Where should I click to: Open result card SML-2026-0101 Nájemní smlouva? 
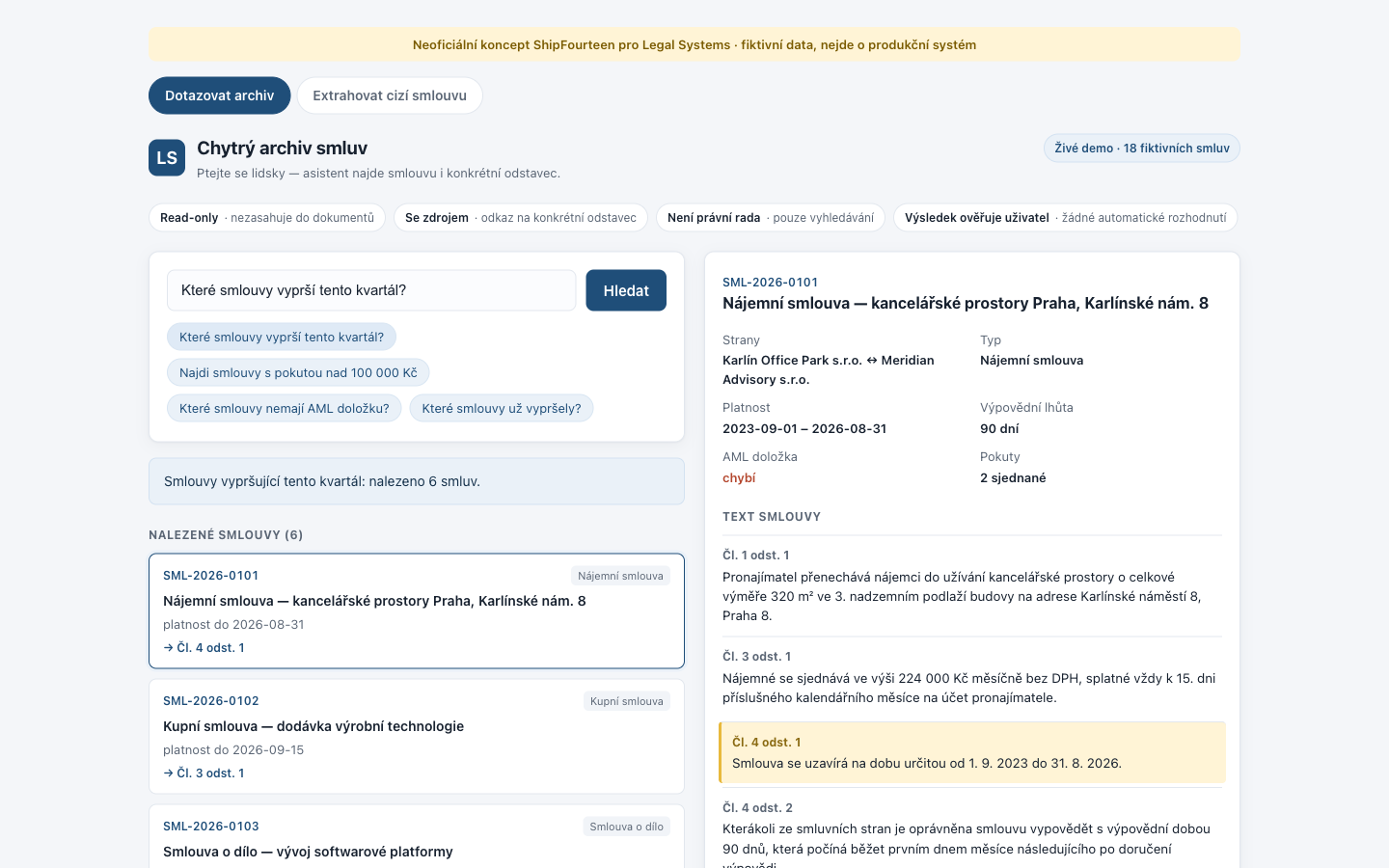tap(417, 610)
